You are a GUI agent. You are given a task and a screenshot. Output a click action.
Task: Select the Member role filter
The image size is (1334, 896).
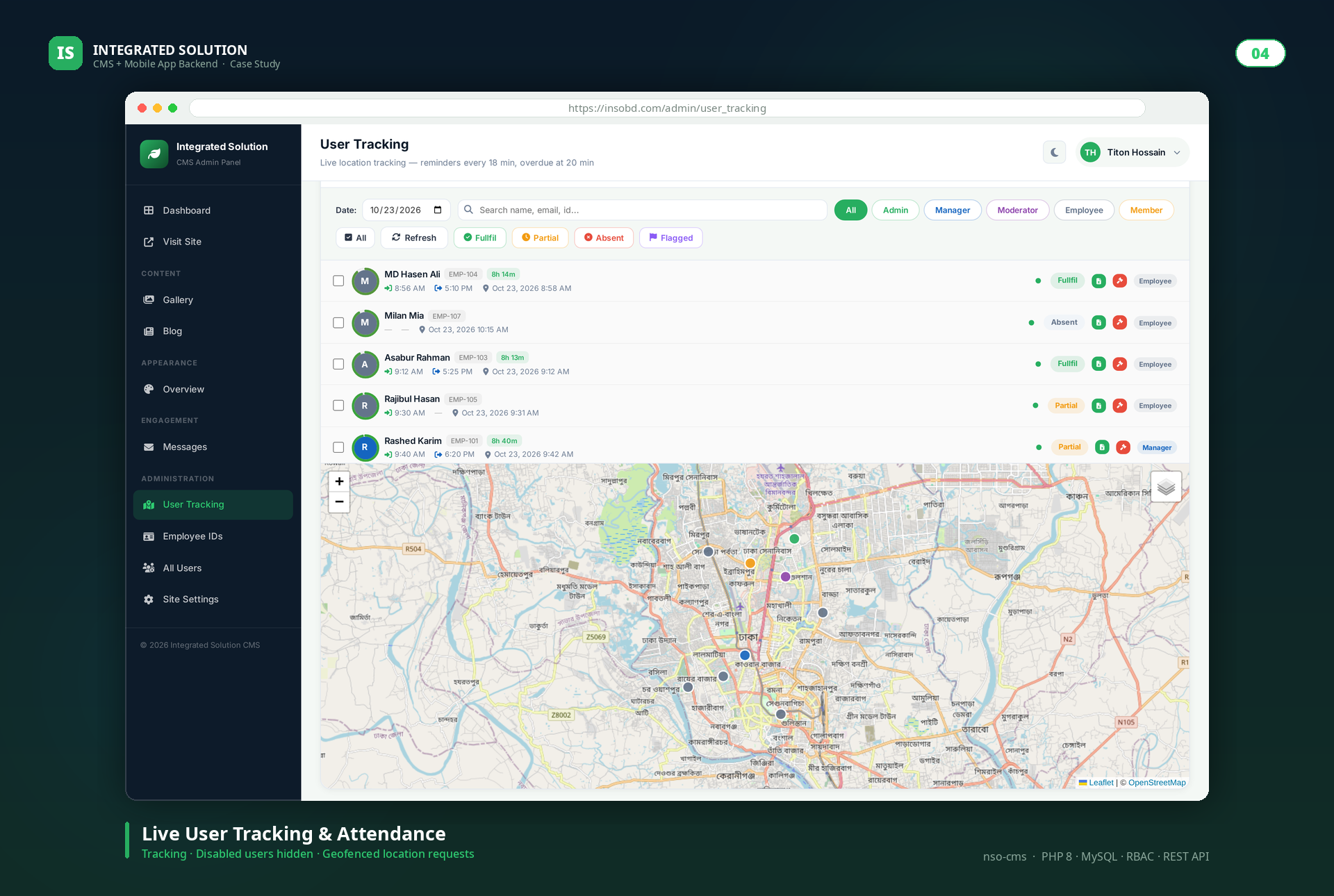tap(1146, 210)
